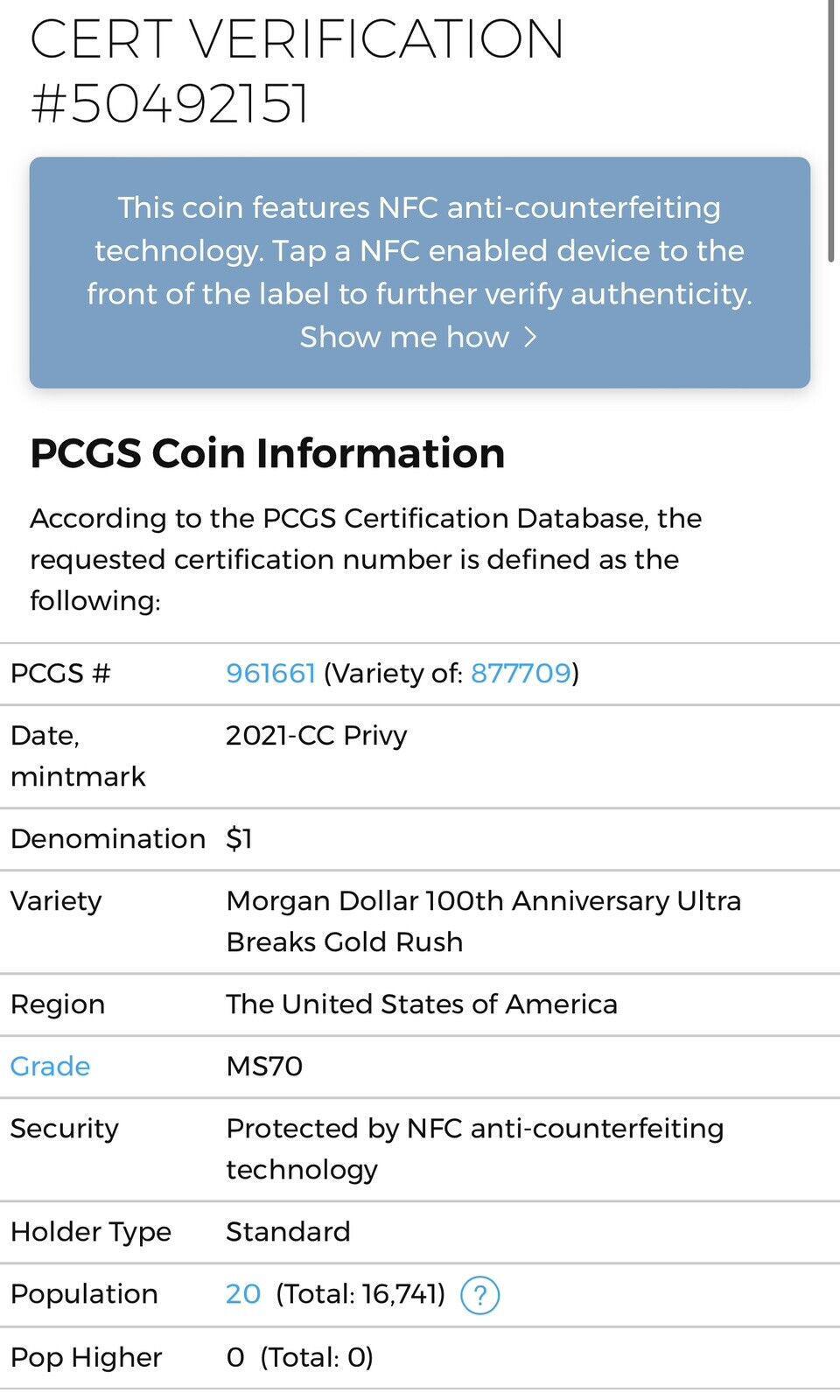Select the 2021-CC Privy date value
Viewport: 840px width, 1400px height.
317,735
